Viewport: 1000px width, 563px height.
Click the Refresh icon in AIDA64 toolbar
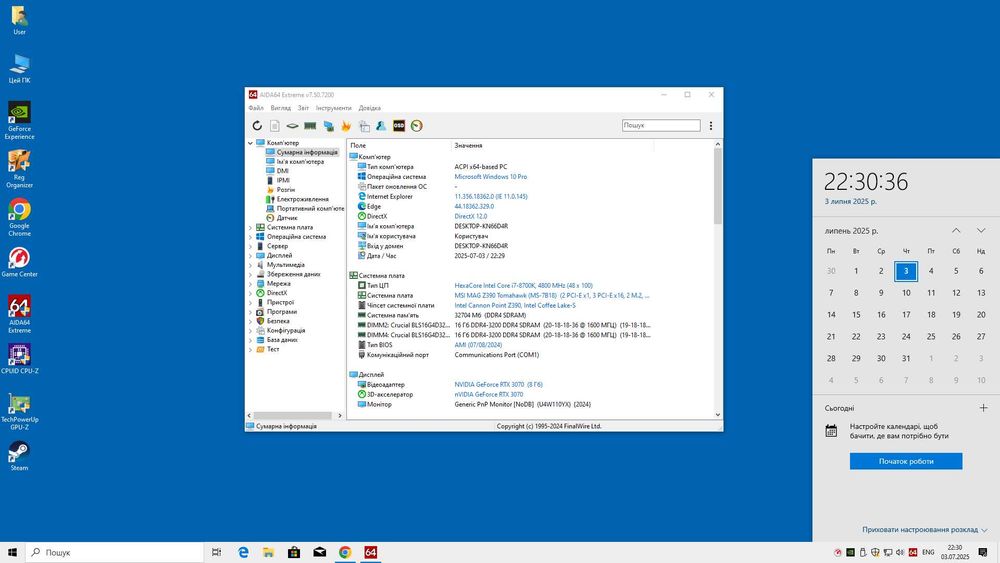click(x=257, y=126)
